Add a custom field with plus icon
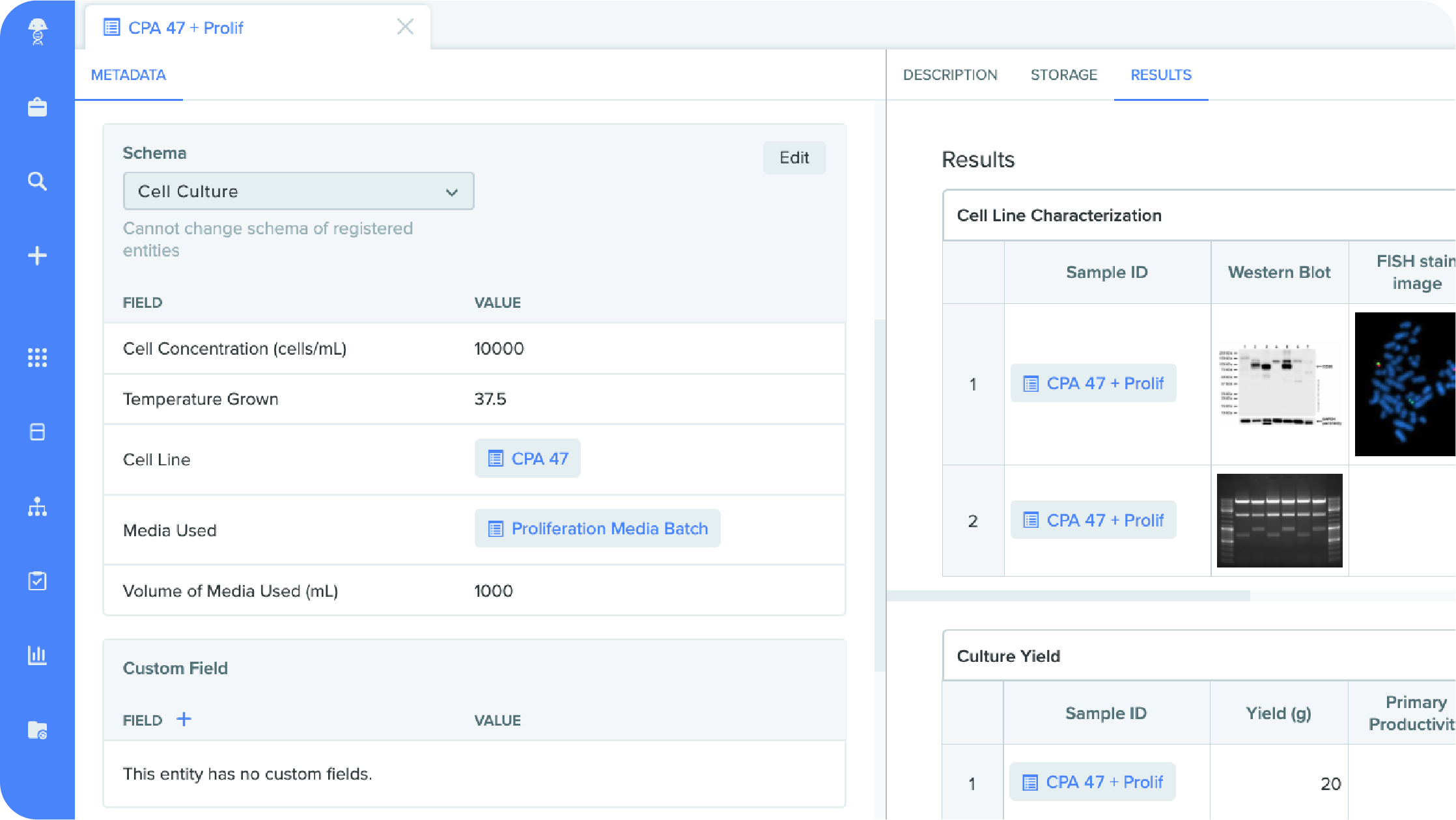The height and width of the screenshot is (820, 1456). (x=184, y=719)
